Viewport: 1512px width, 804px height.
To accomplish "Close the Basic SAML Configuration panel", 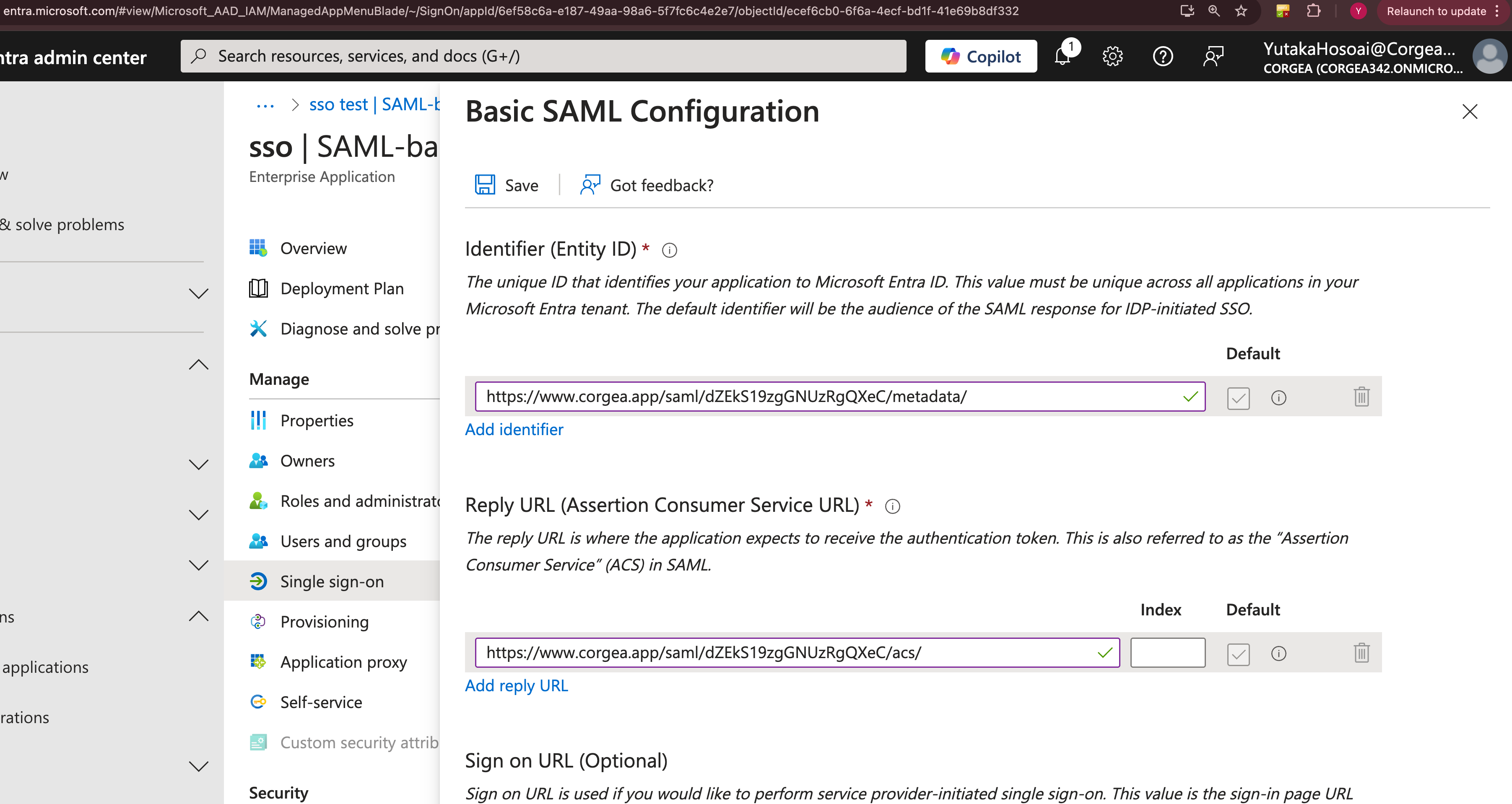I will tap(1469, 112).
